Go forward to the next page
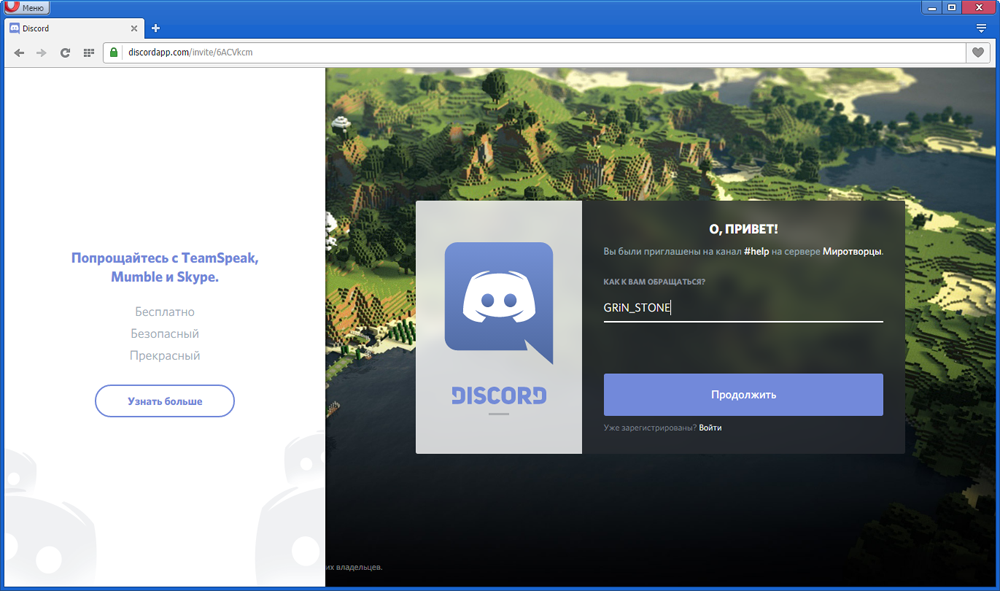This screenshot has width=1000, height=591. coord(41,53)
